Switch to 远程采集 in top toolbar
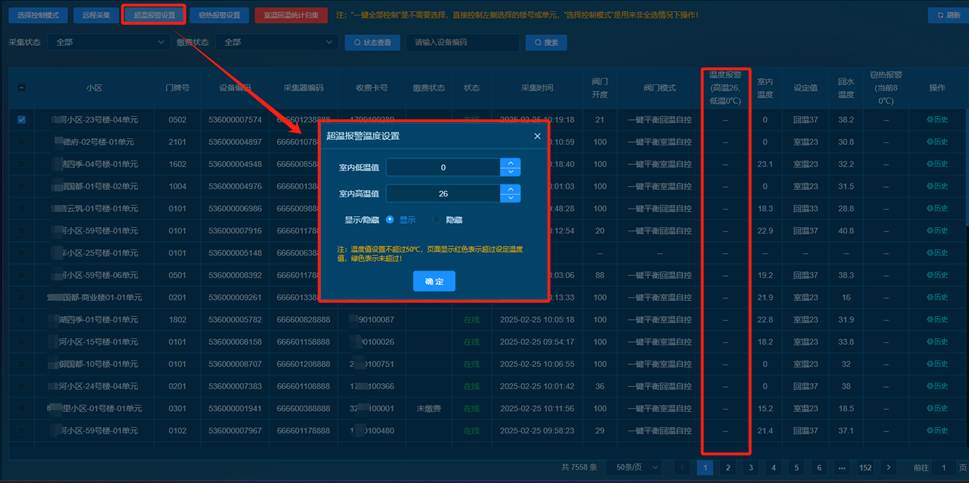 click(x=97, y=15)
